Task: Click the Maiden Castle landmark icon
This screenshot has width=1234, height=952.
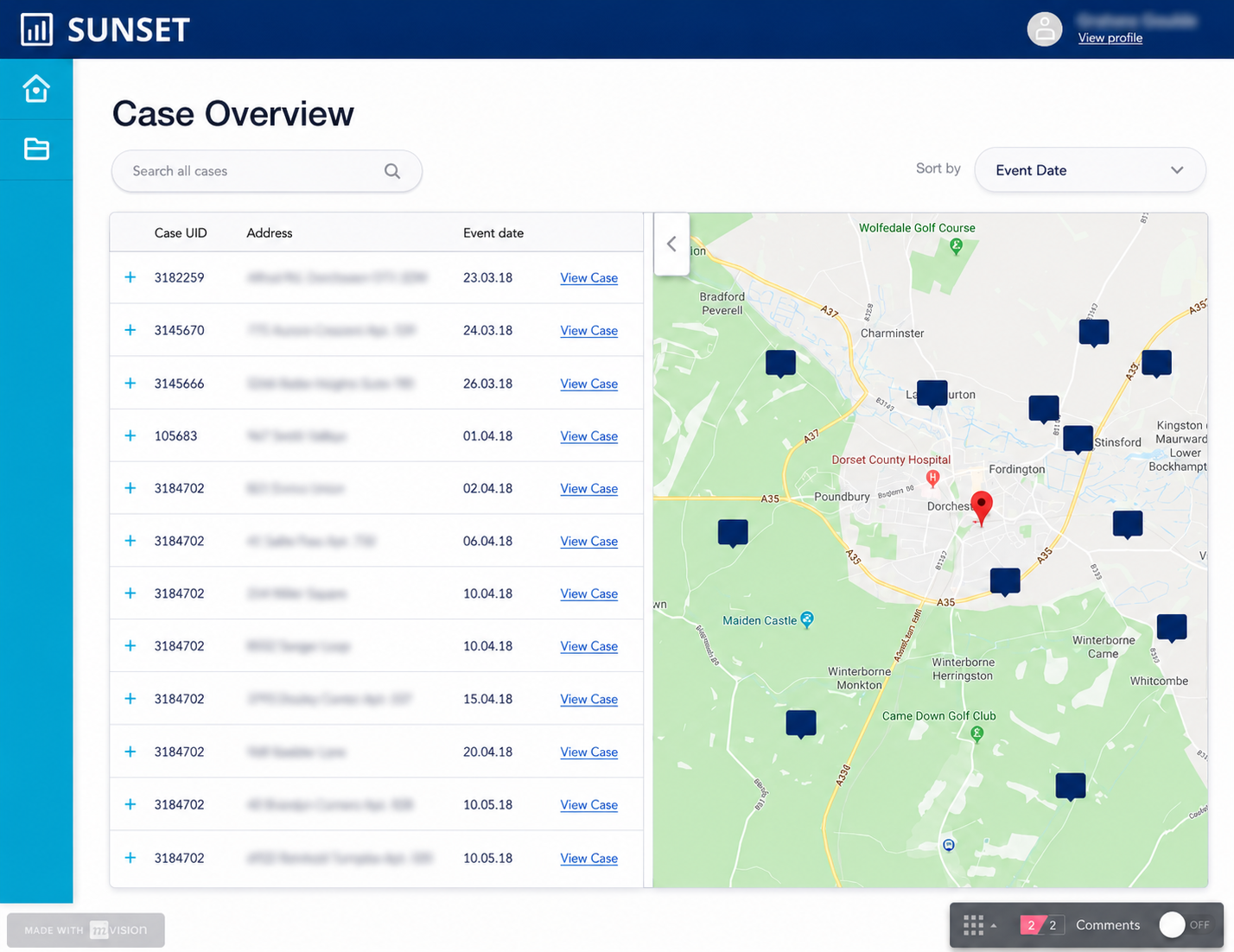Action: [807, 619]
